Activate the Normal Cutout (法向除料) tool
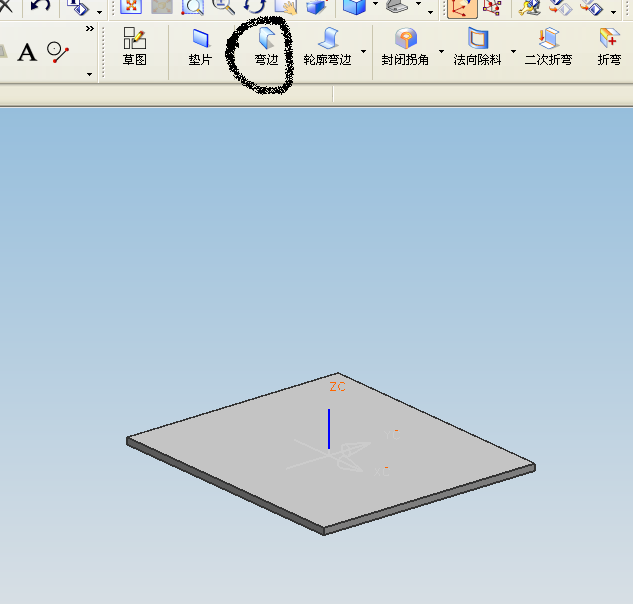Viewport: 633px width, 604px height. [x=477, y=46]
